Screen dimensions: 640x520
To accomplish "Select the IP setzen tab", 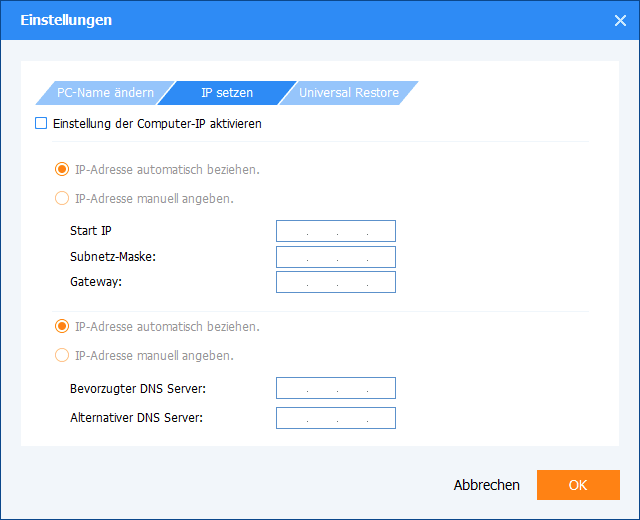I will coord(227,93).
